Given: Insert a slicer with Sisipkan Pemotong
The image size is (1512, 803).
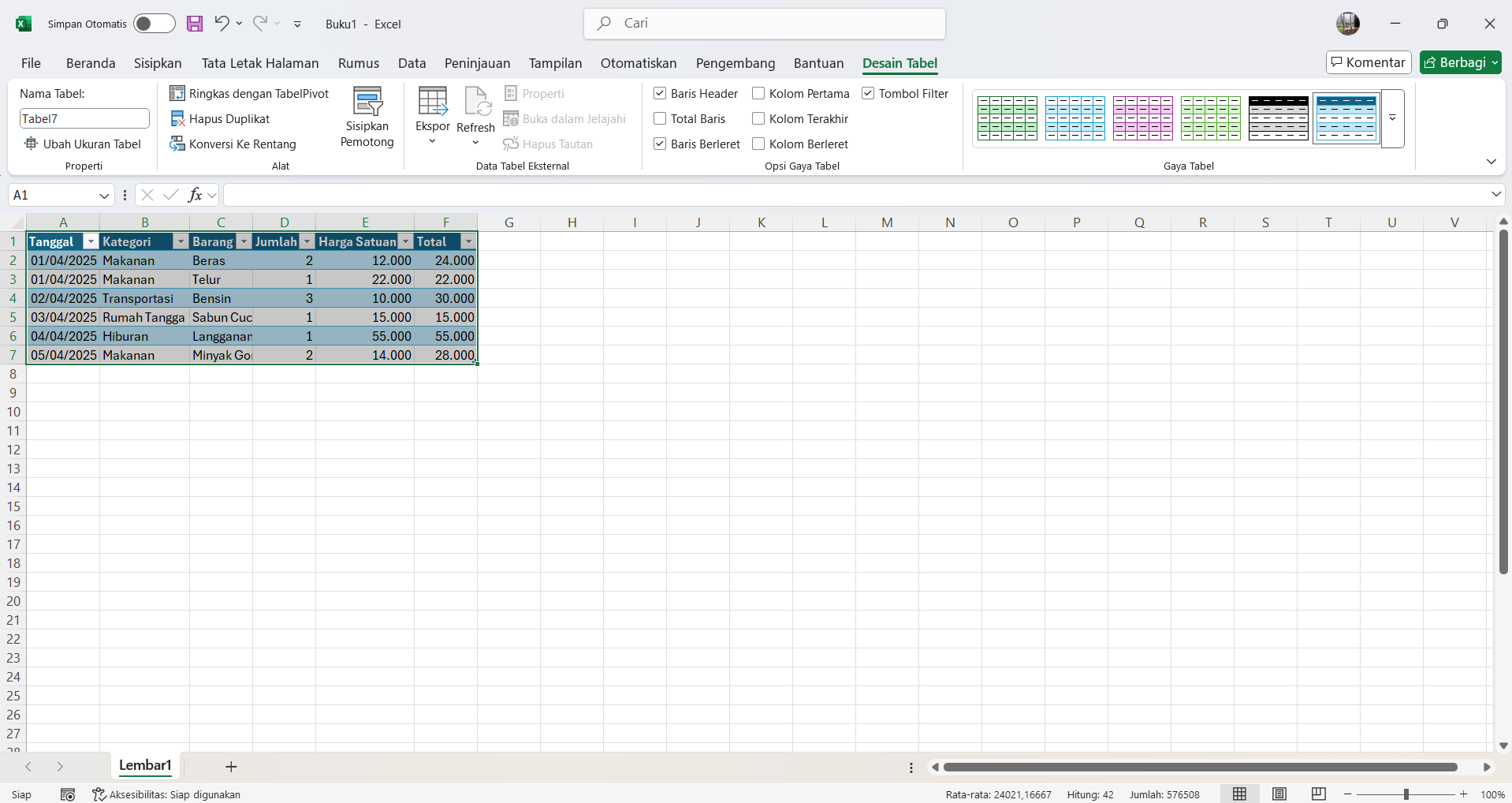Looking at the screenshot, I should [367, 118].
